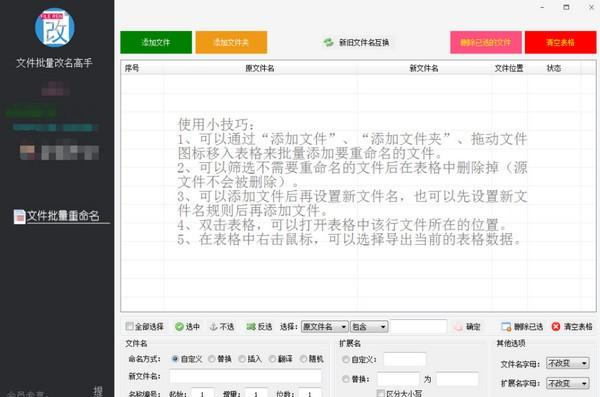The height and width of the screenshot is (397, 600).
Task: Click the 反选 label text
Action: click(265, 327)
